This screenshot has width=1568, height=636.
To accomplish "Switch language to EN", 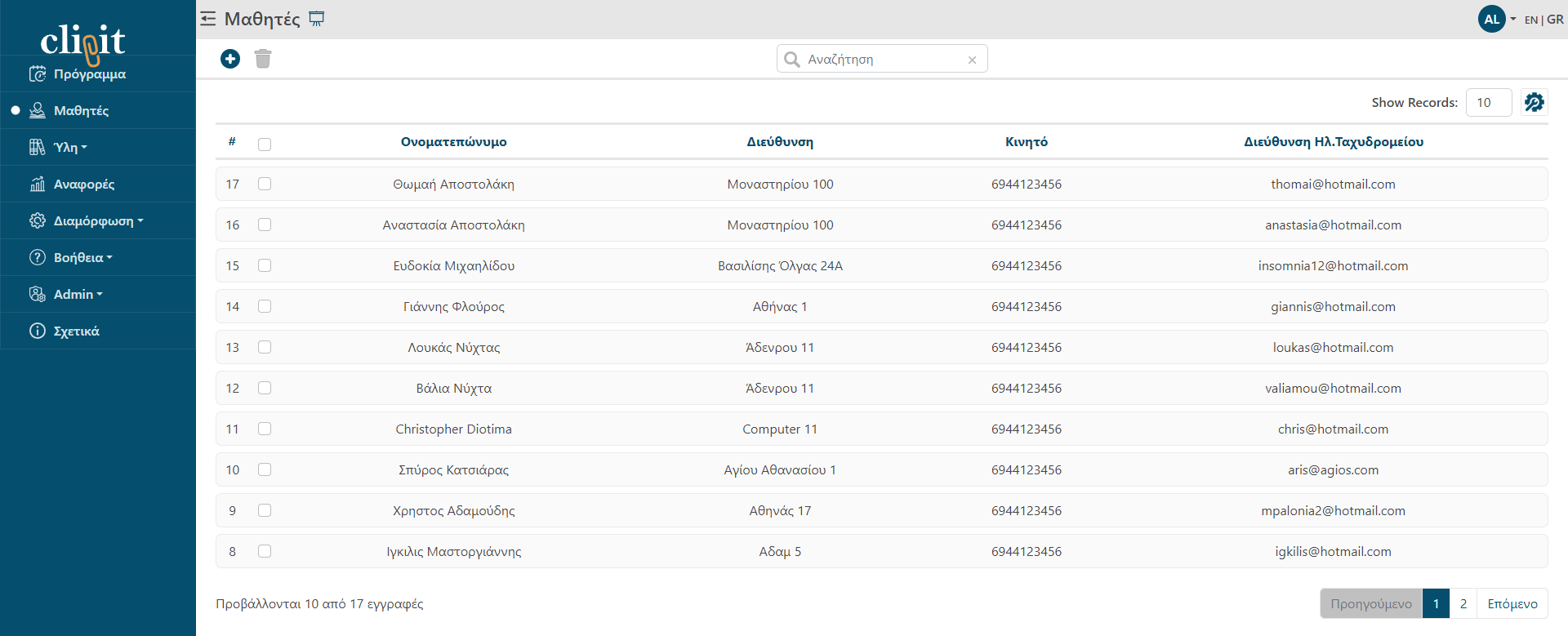I will (x=1530, y=20).
